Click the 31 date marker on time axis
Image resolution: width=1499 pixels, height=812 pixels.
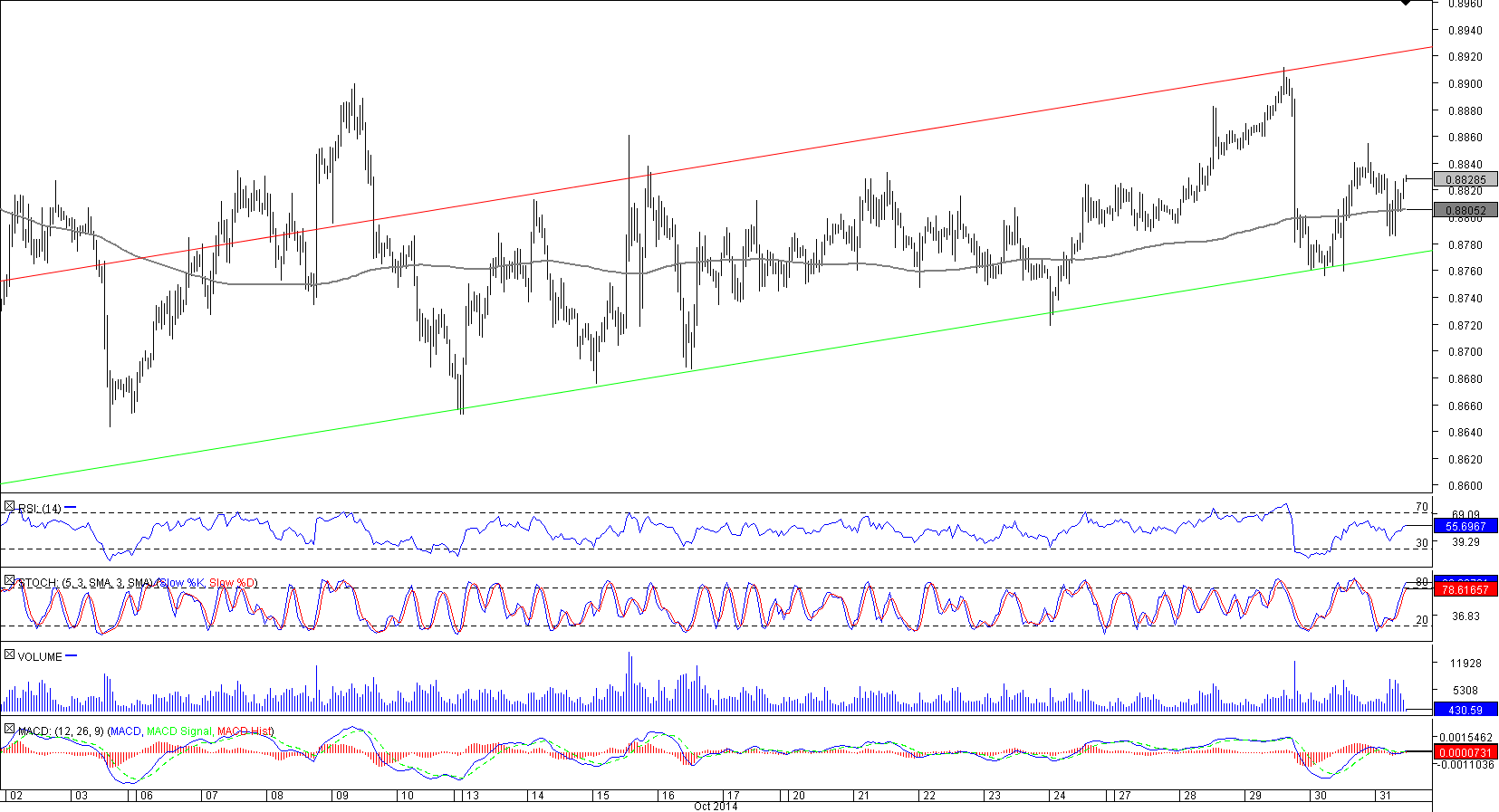(1385, 797)
